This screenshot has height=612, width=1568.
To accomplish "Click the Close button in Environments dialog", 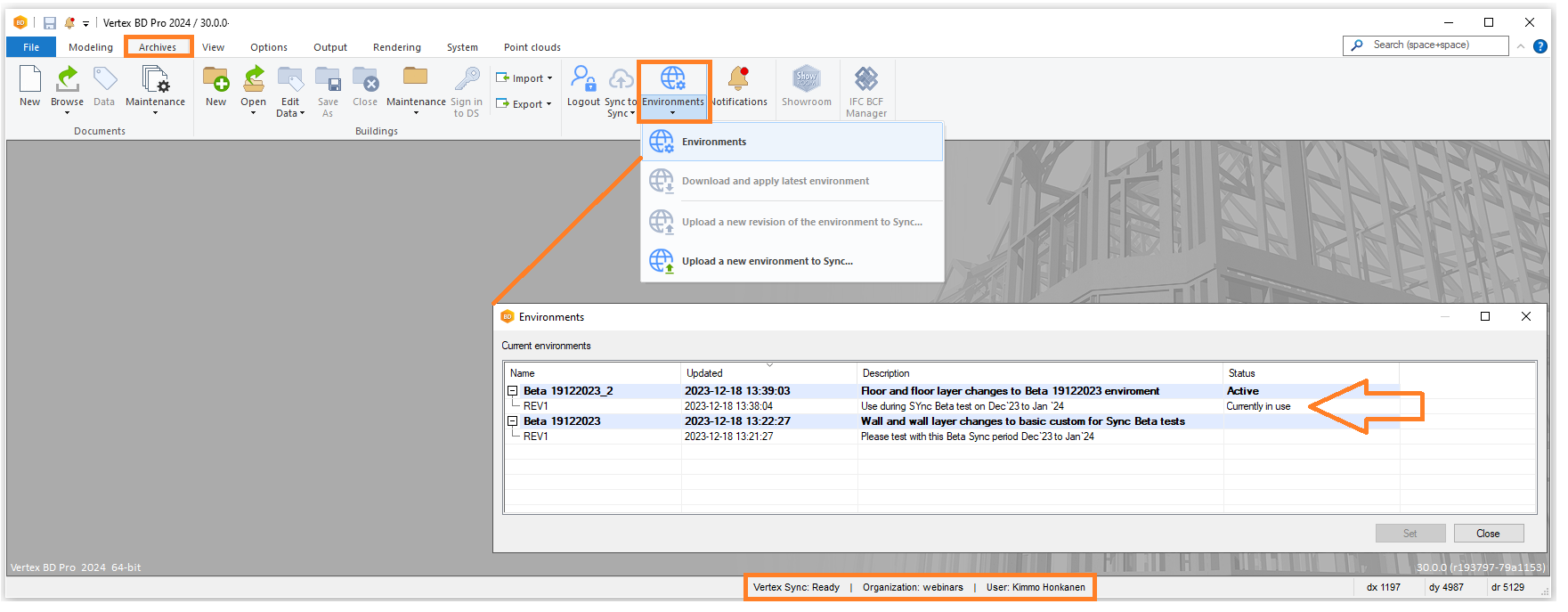I will tap(1488, 534).
